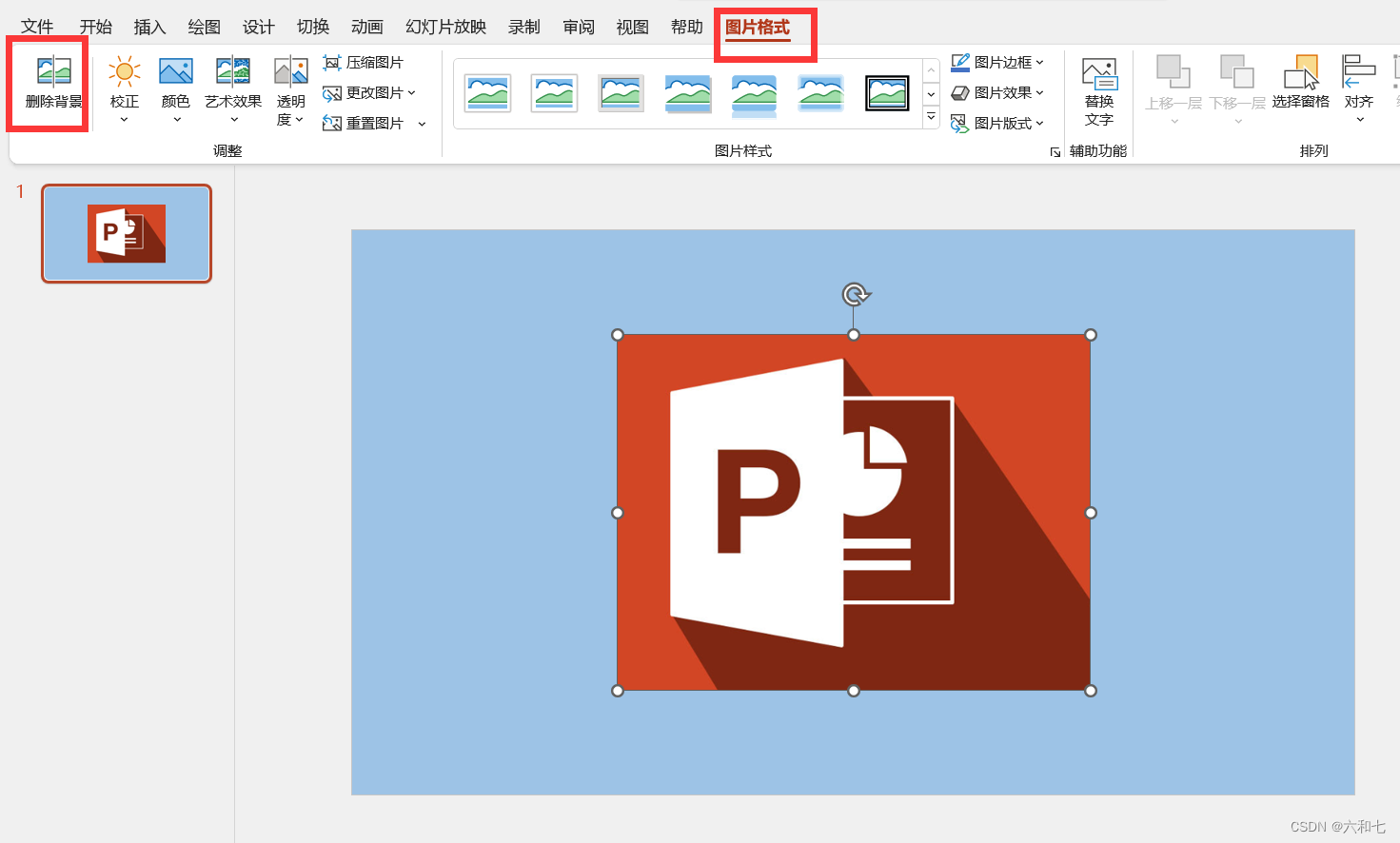Select slide 1 thumbnail in the panel
The width and height of the screenshot is (1400, 843).
coord(127,233)
